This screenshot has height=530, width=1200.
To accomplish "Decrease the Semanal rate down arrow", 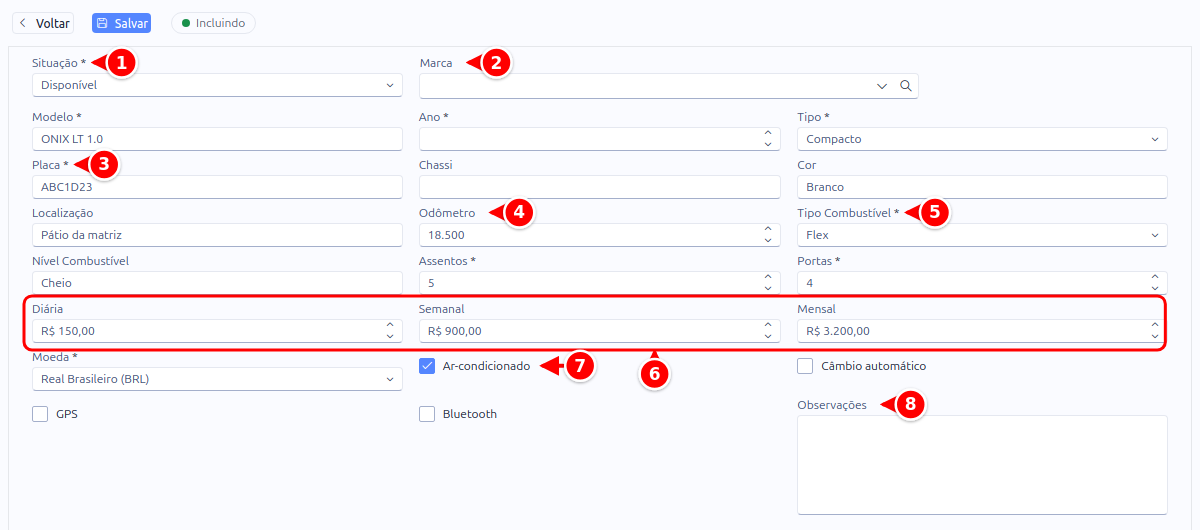I will 767,337.
